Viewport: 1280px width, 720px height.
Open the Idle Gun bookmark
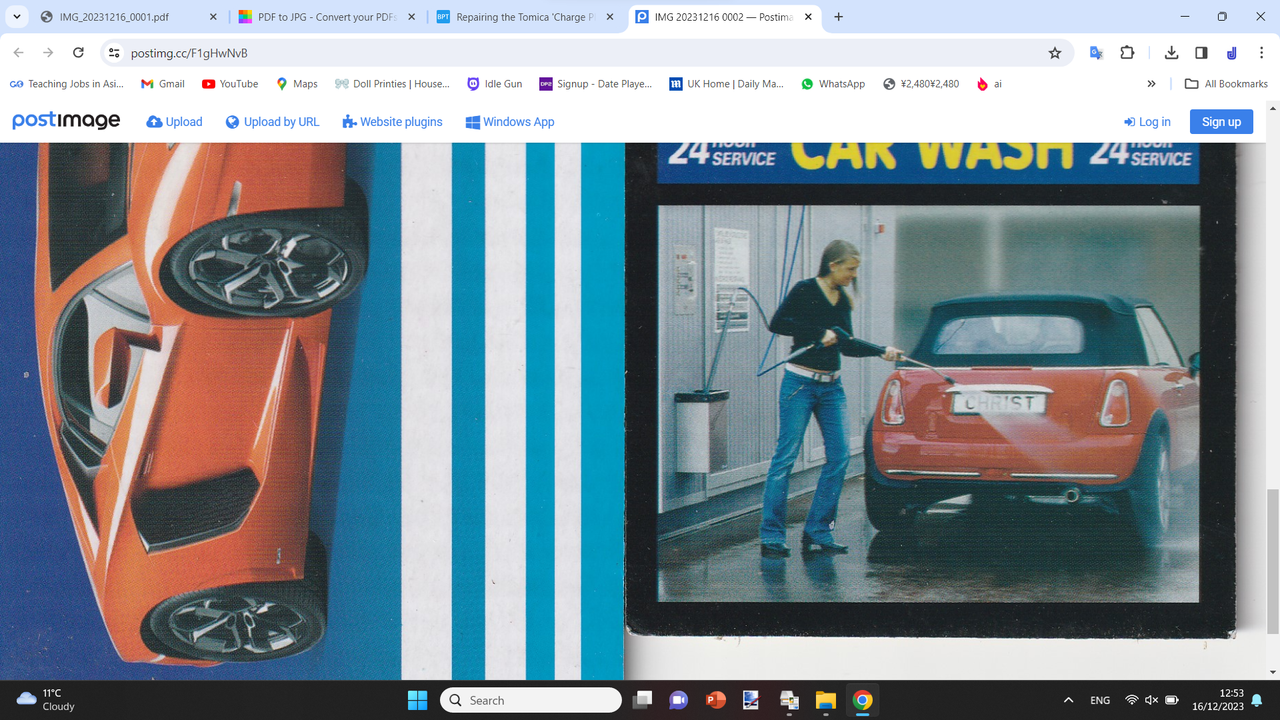(495, 84)
